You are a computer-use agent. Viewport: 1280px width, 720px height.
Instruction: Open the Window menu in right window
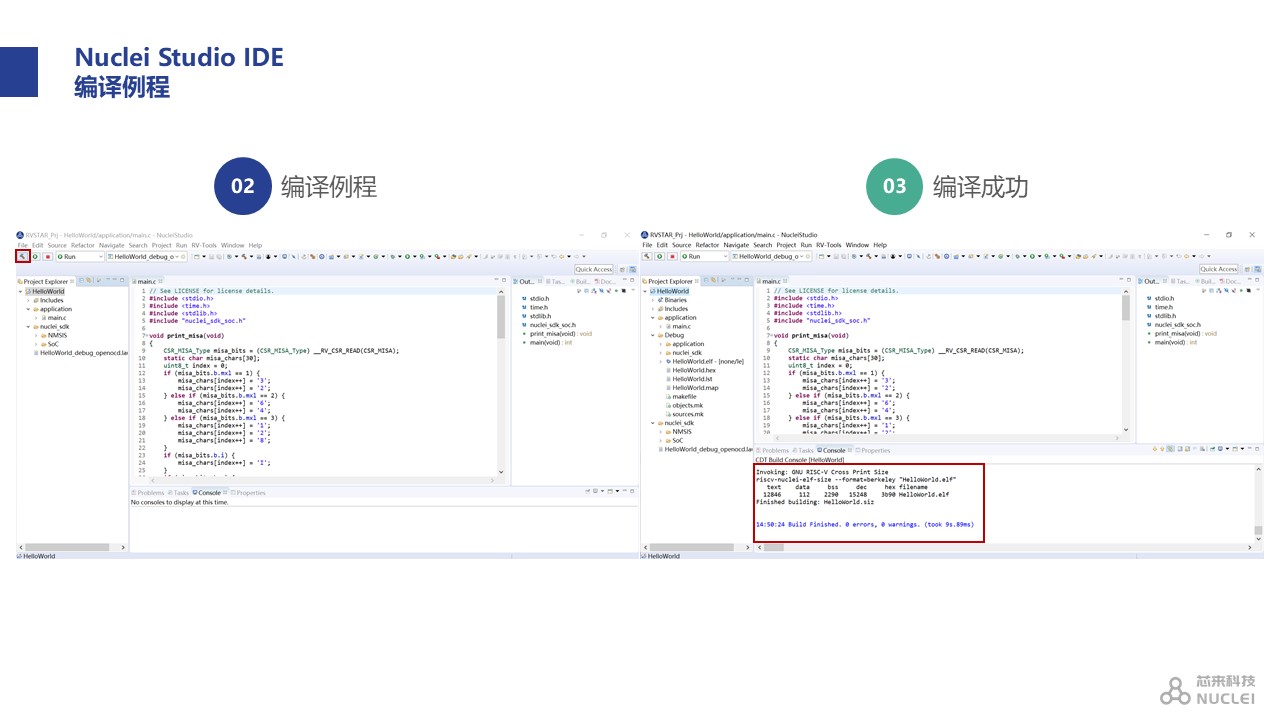point(857,245)
